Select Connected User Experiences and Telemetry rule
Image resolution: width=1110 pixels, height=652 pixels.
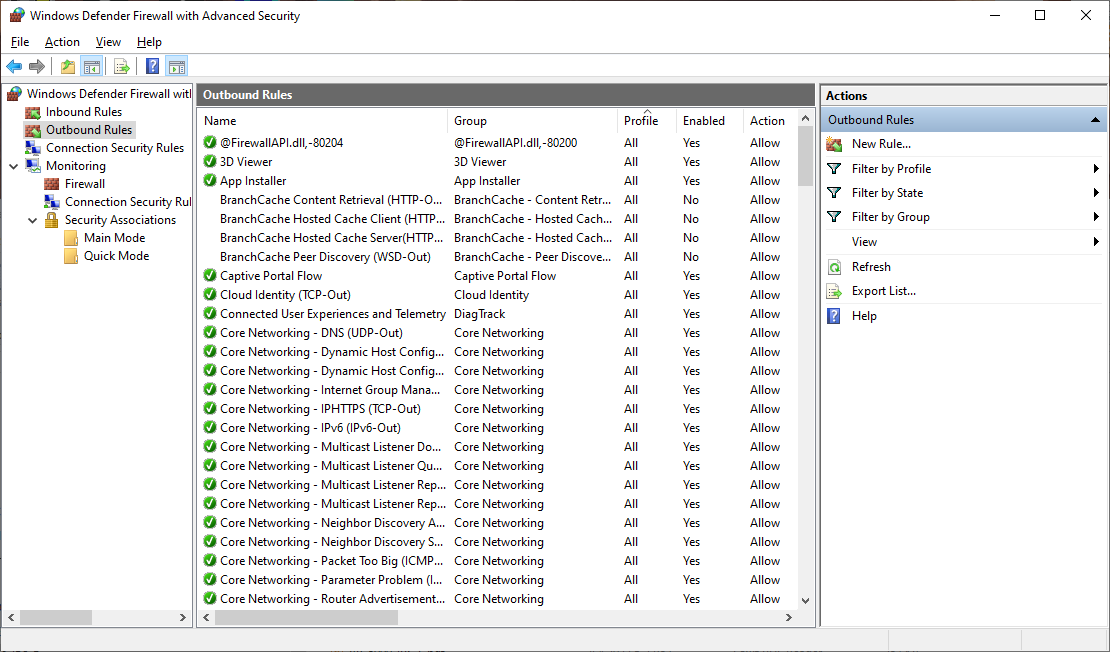333,314
